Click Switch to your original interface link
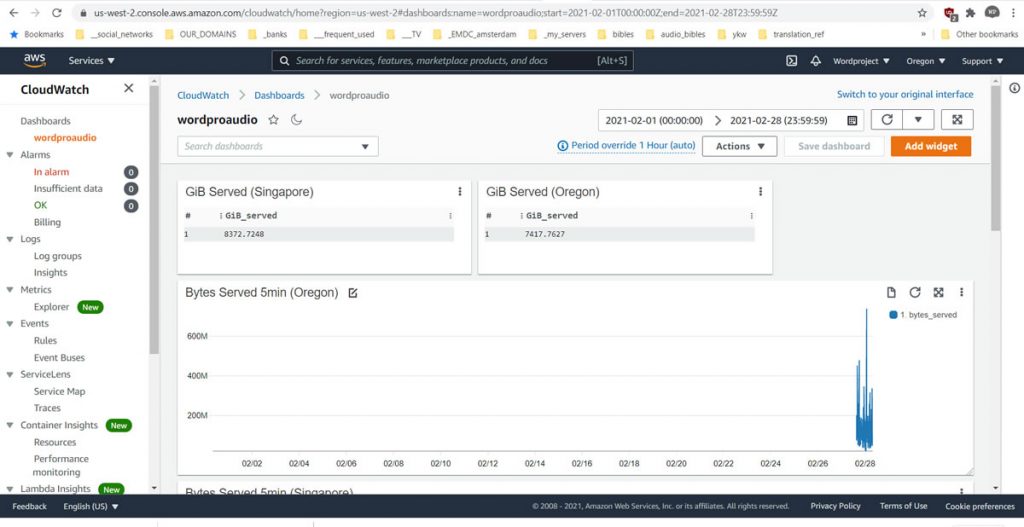1024x527 pixels. pos(904,95)
